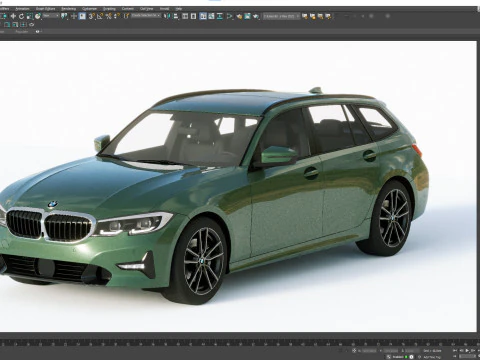Viewport: 480px width, 360px height.
Task: Click the Mirror tool icon
Action: point(167,16)
